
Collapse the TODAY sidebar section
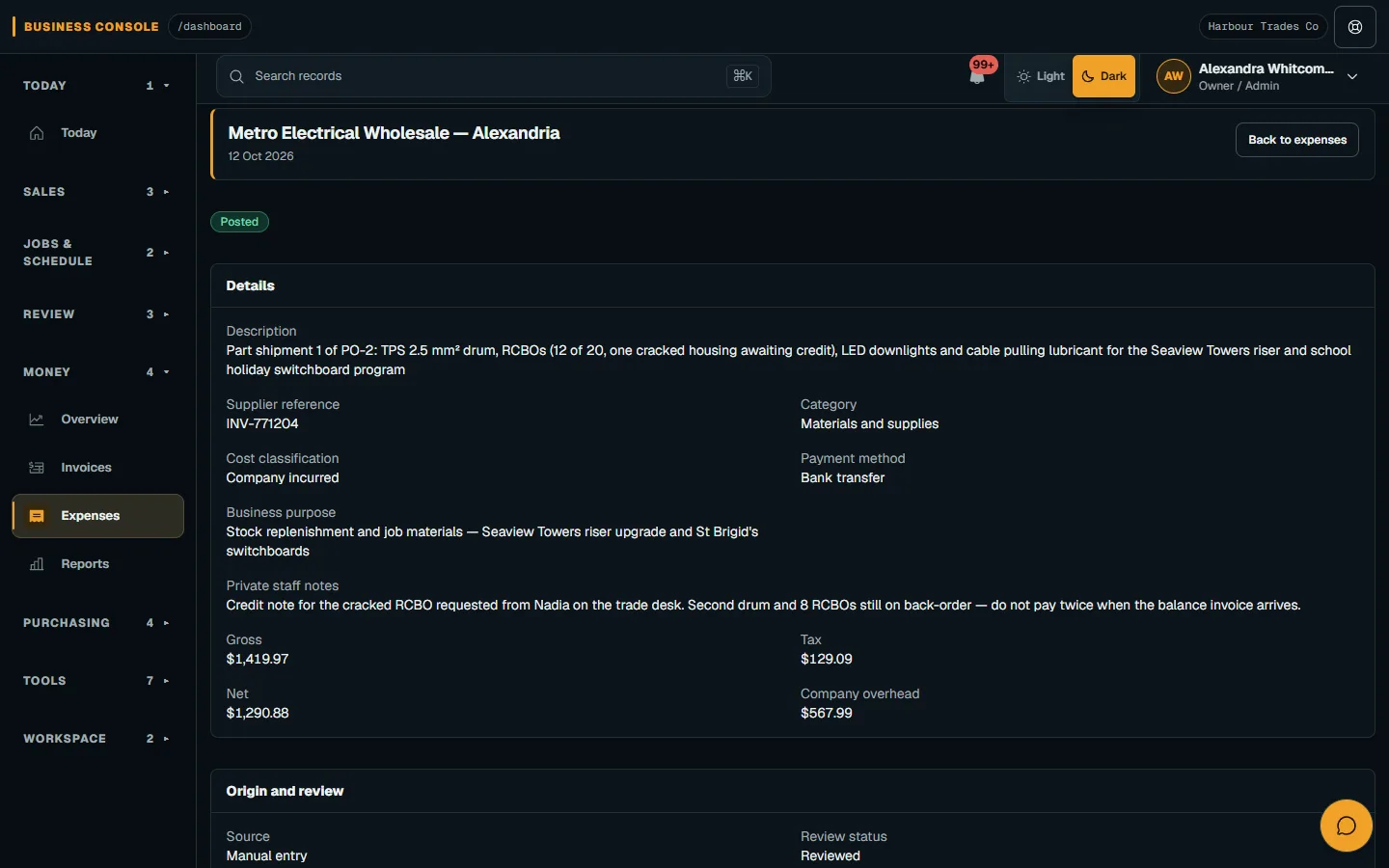(x=96, y=86)
